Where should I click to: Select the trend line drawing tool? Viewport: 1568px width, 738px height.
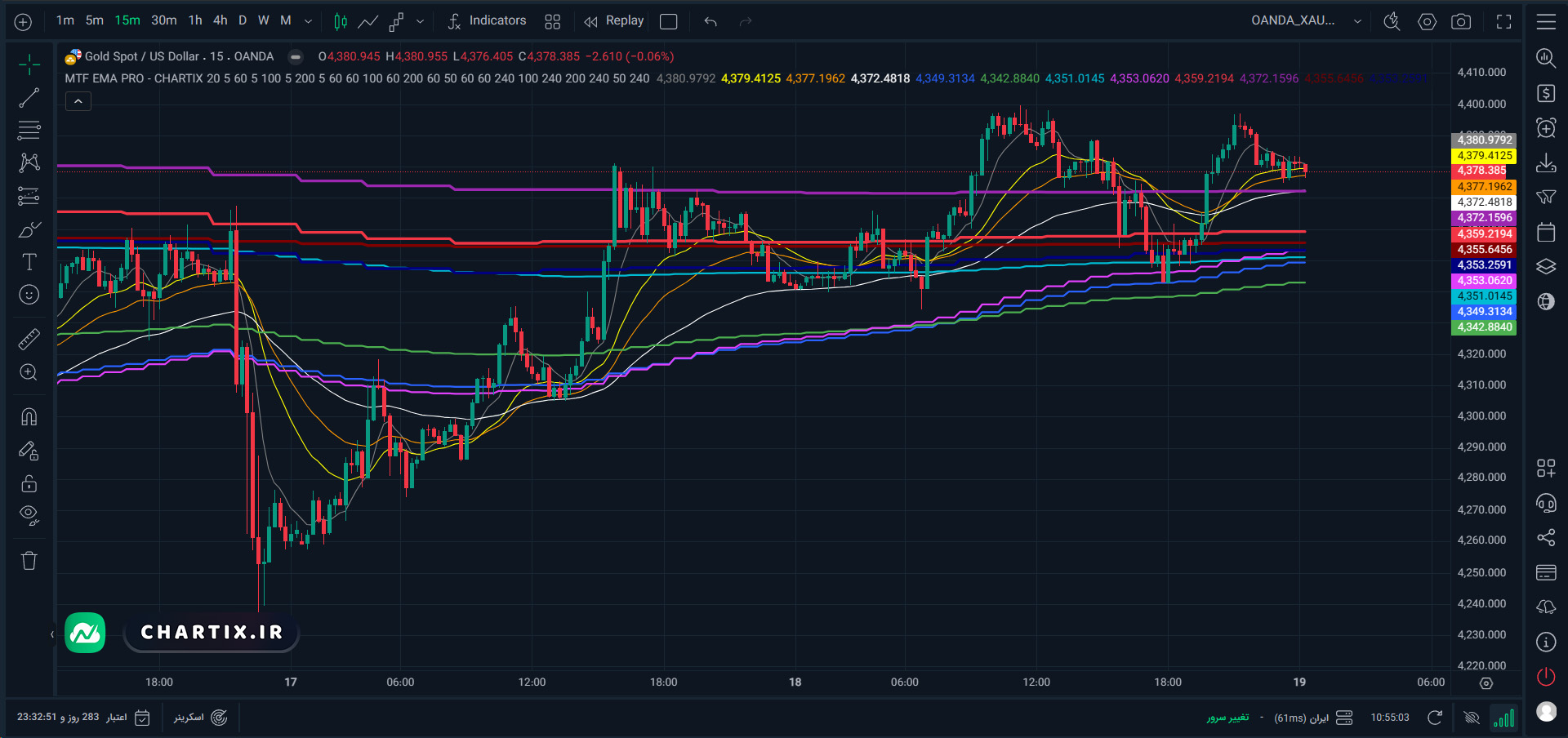29,98
